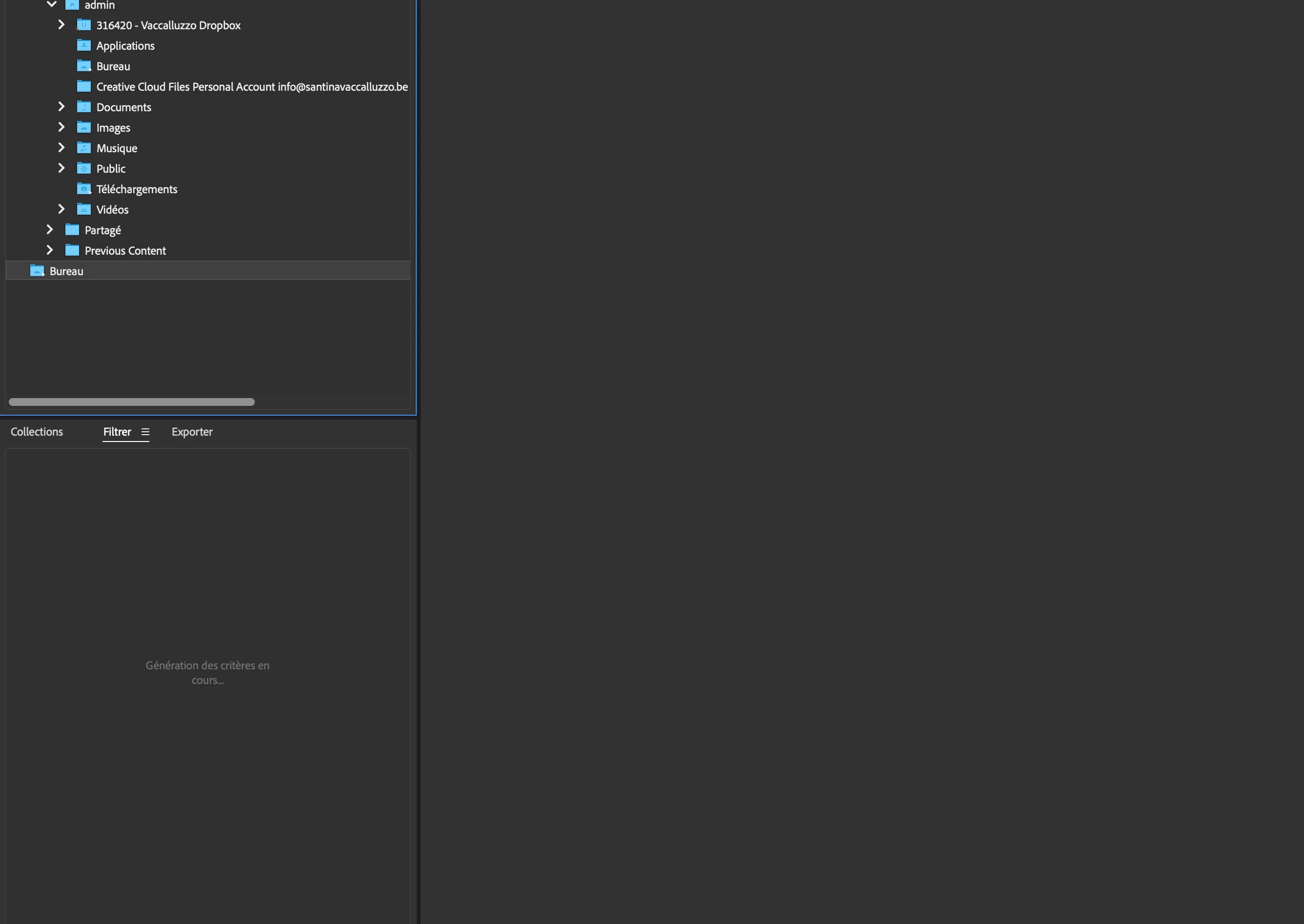Select the highlighted Bureau entry at bottom
This screenshot has height=924, width=1304.
coord(66,271)
